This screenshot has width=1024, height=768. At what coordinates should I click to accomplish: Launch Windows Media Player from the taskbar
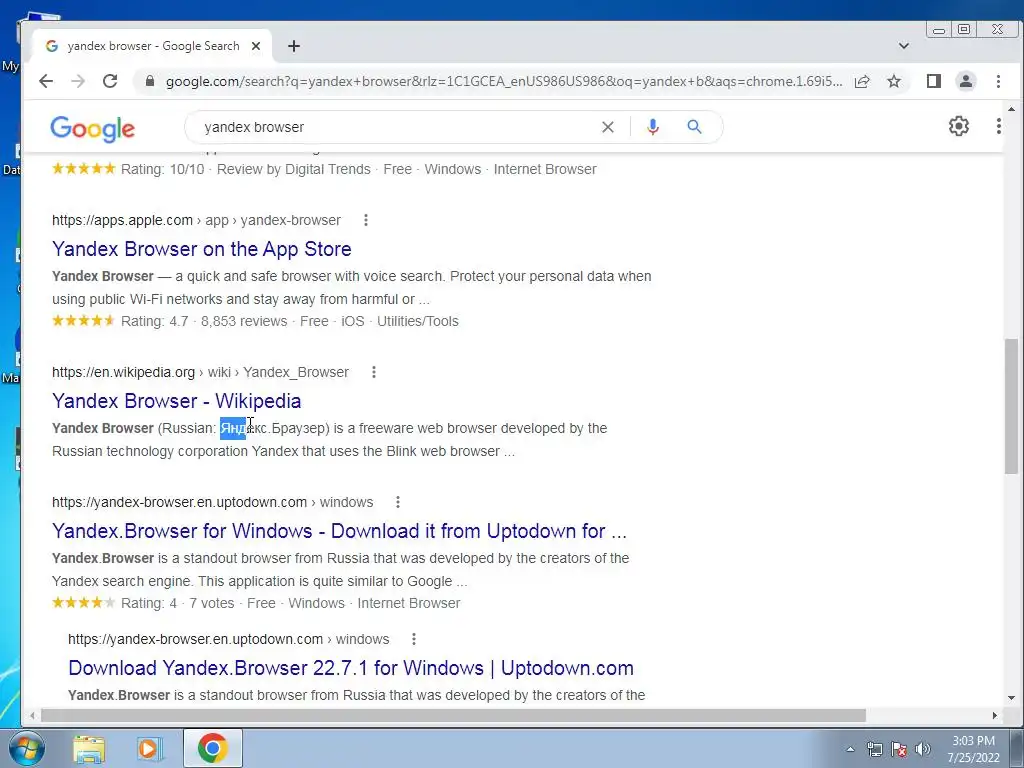pos(150,748)
